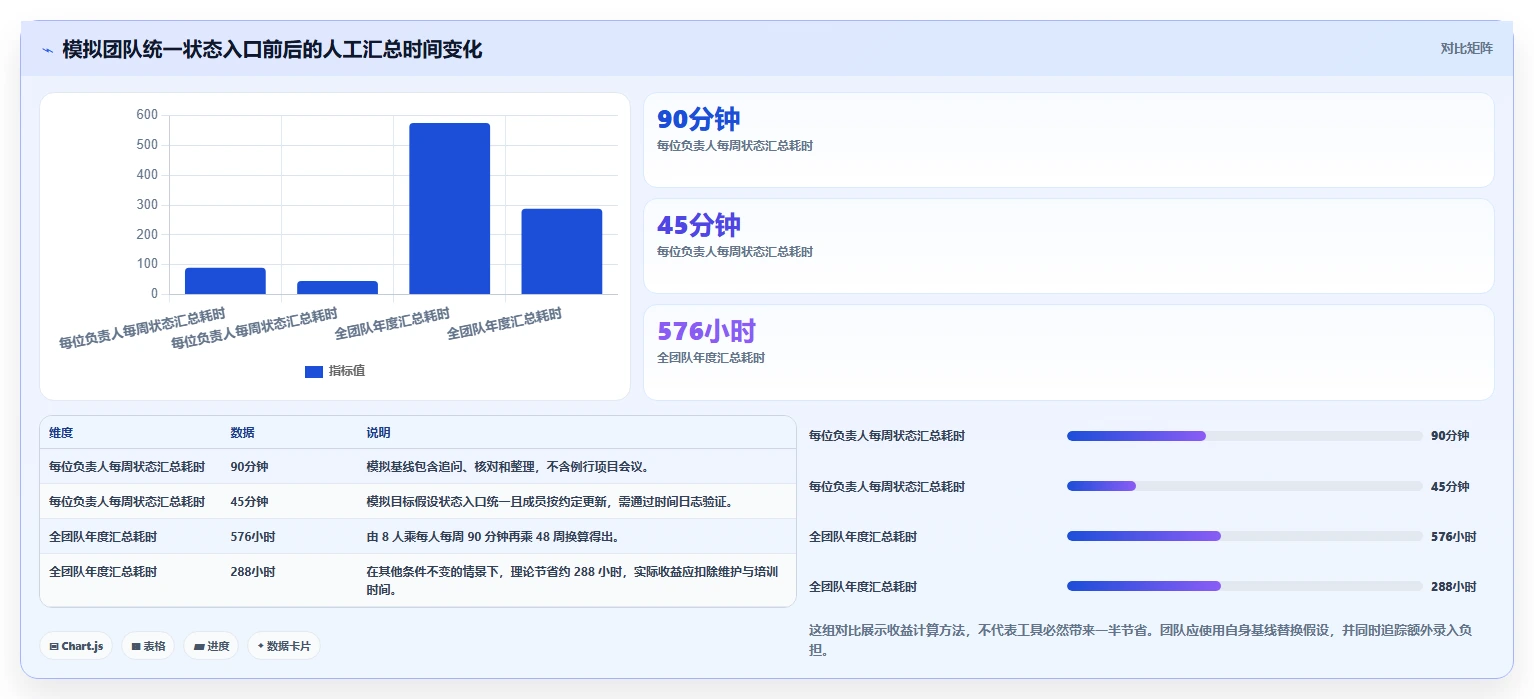Click the 说明 column header
The height and width of the screenshot is (699, 1534).
coord(378,433)
